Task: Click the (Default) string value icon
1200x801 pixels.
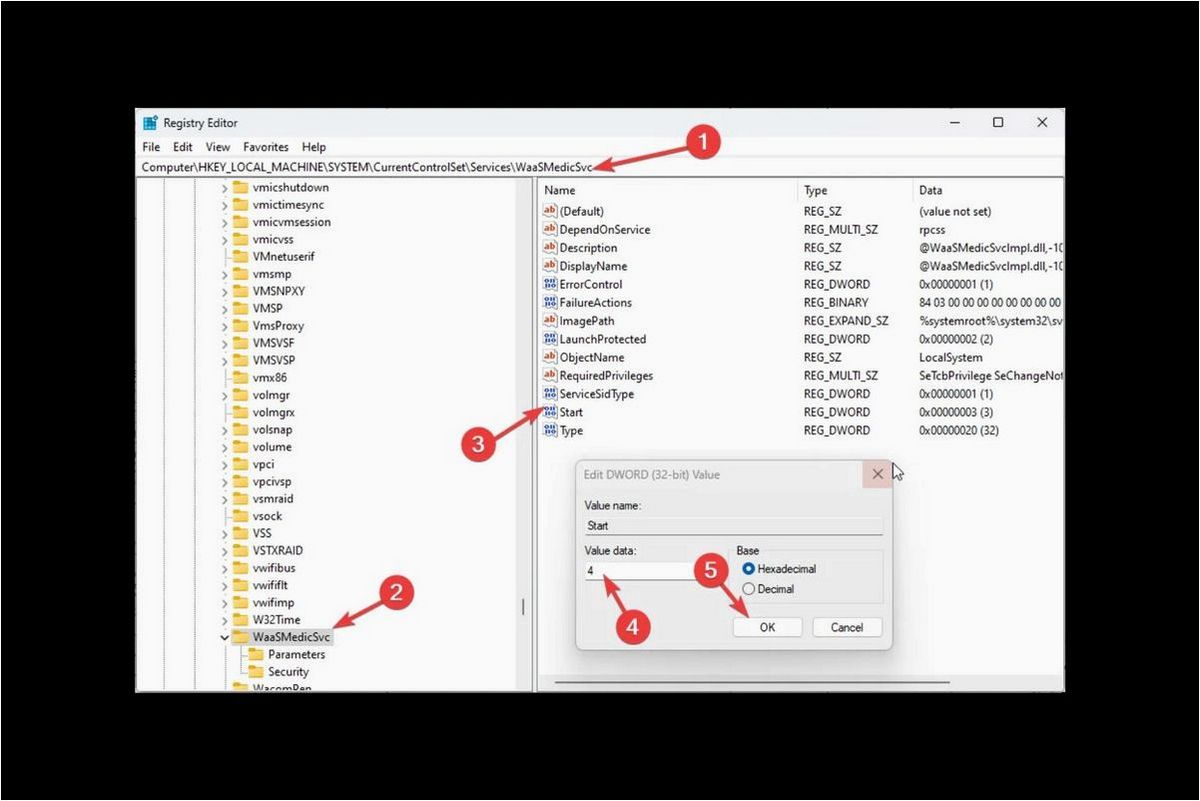Action: 549,211
